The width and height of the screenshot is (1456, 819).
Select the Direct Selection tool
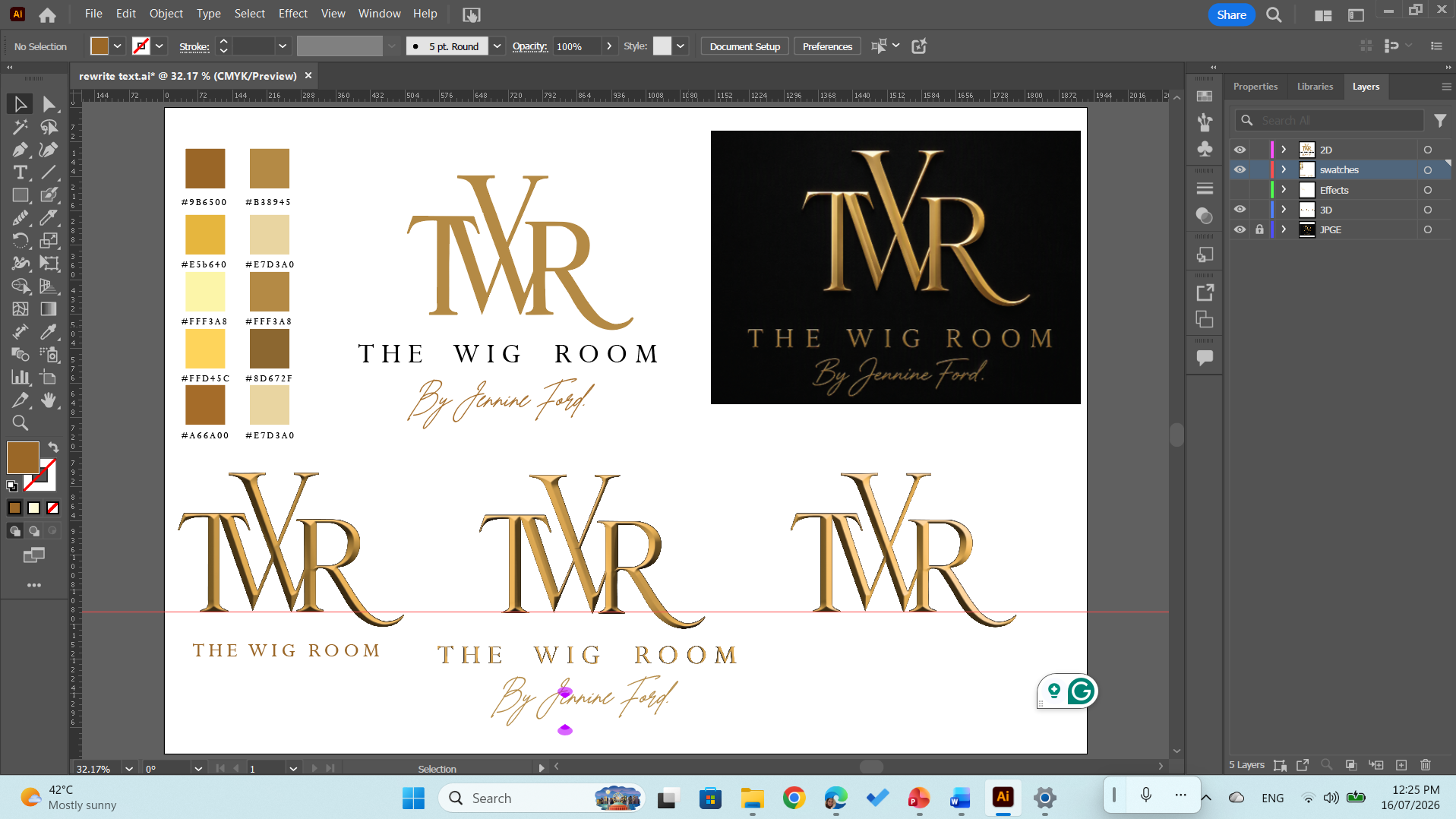click(x=49, y=104)
